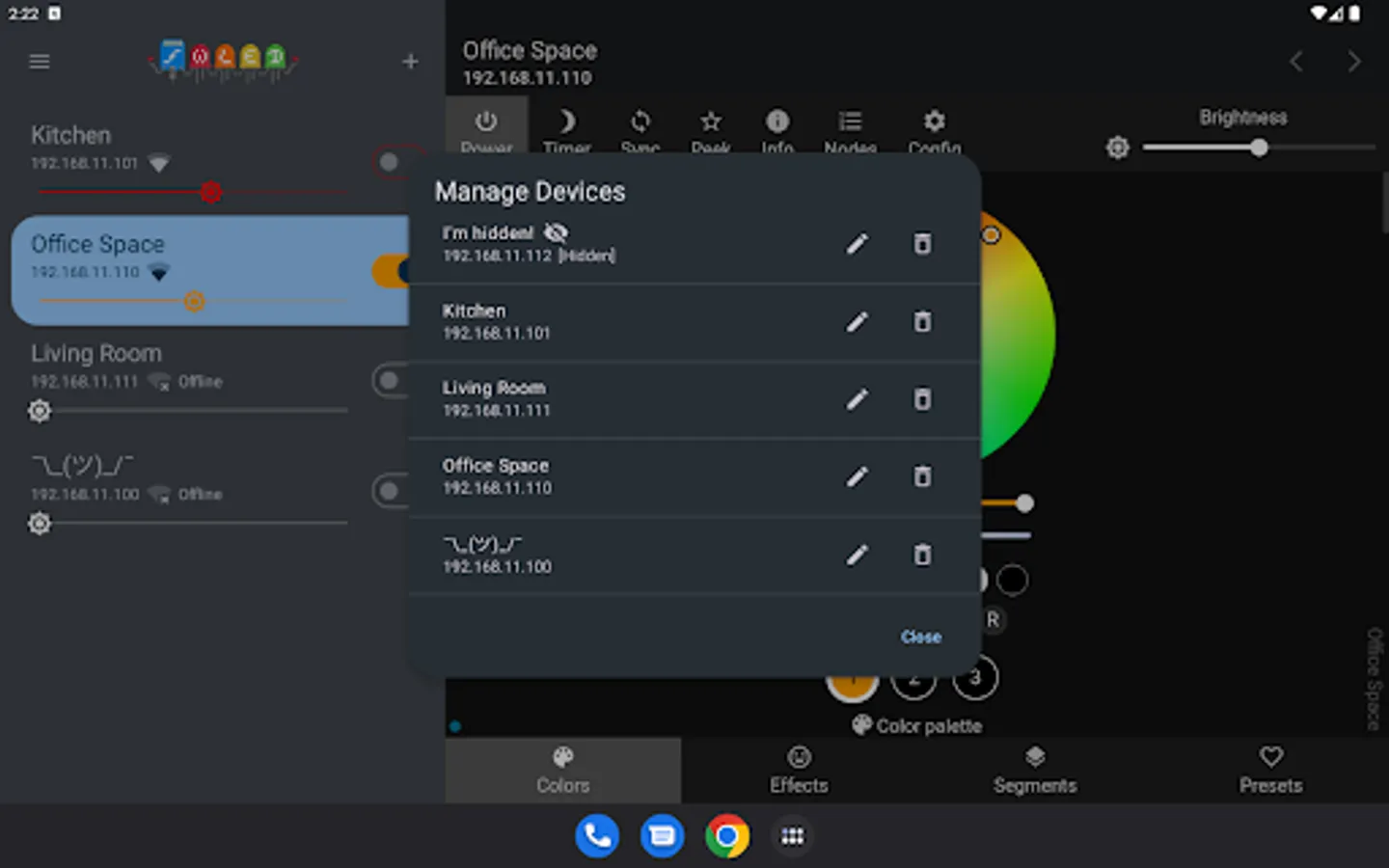Delete the shrug emoticon device at 192.168.11.100
This screenshot has width=1389, height=868.
point(923,555)
